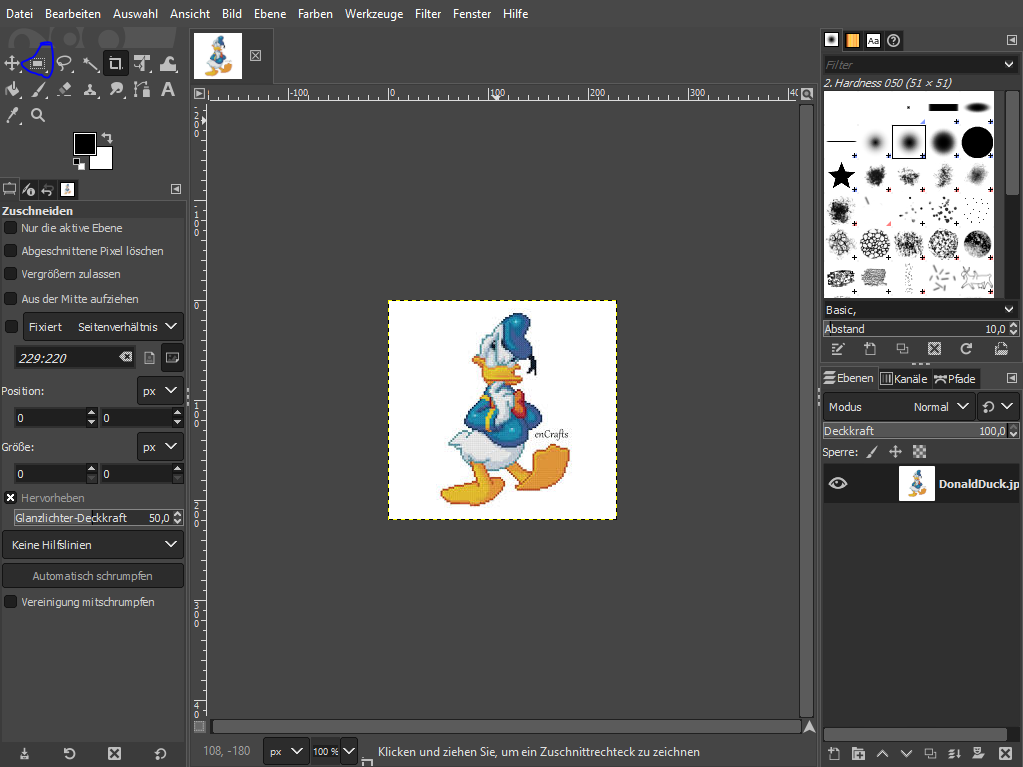1023x767 pixels.
Task: Enable 'Nur die aktive Ebene' checkbox
Action: click(11, 228)
